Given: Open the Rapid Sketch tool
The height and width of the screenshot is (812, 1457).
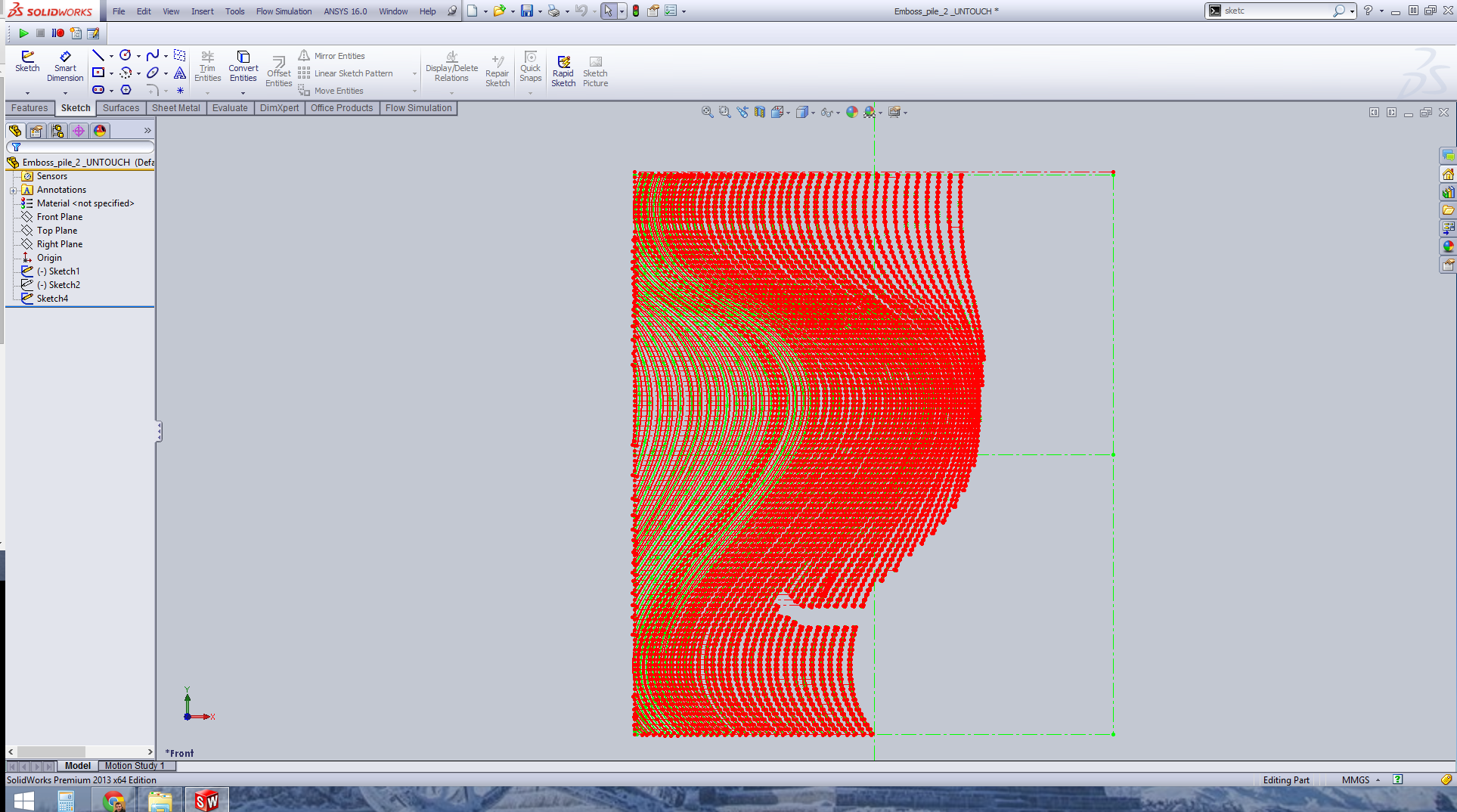Looking at the screenshot, I should click(563, 72).
